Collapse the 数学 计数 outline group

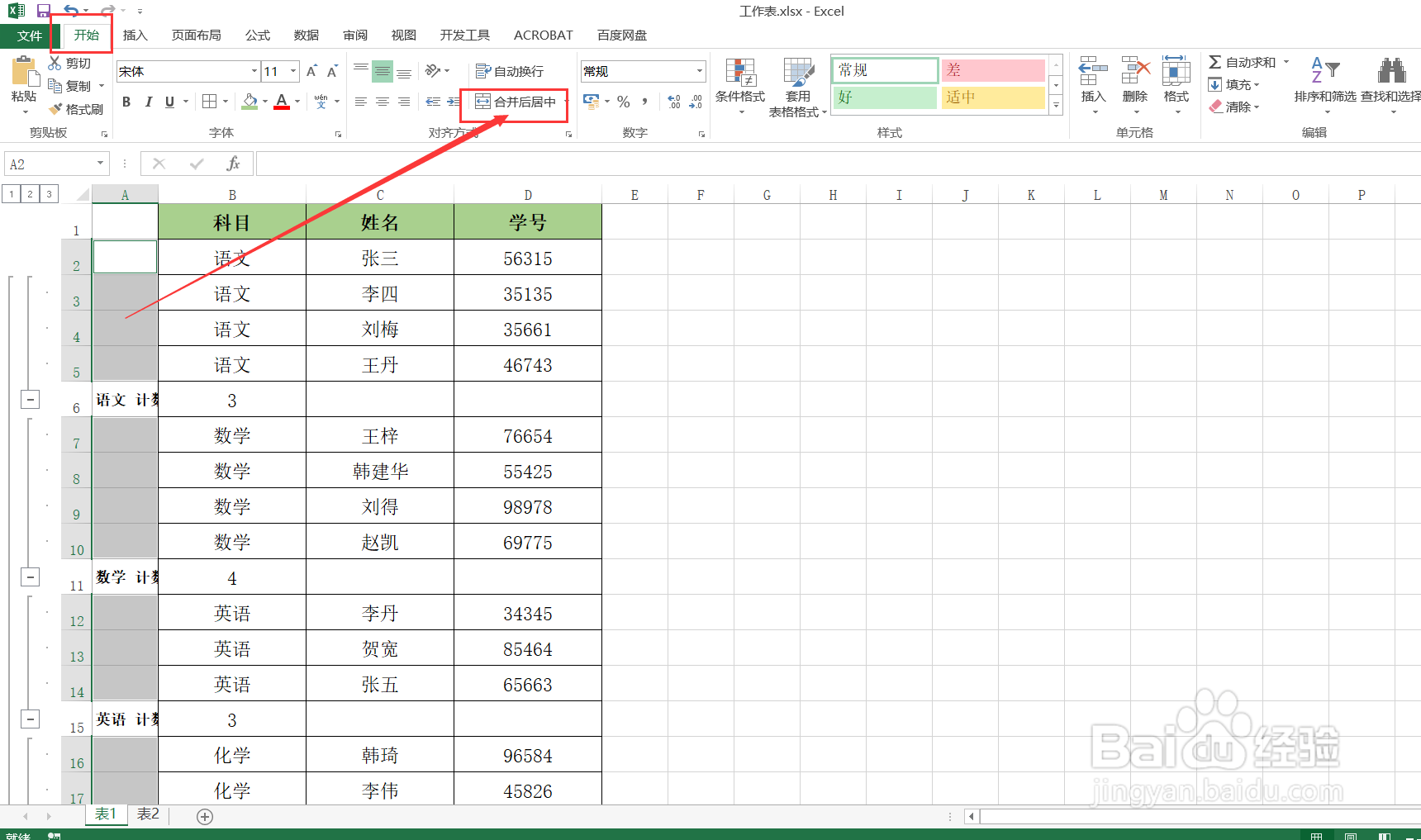30,577
